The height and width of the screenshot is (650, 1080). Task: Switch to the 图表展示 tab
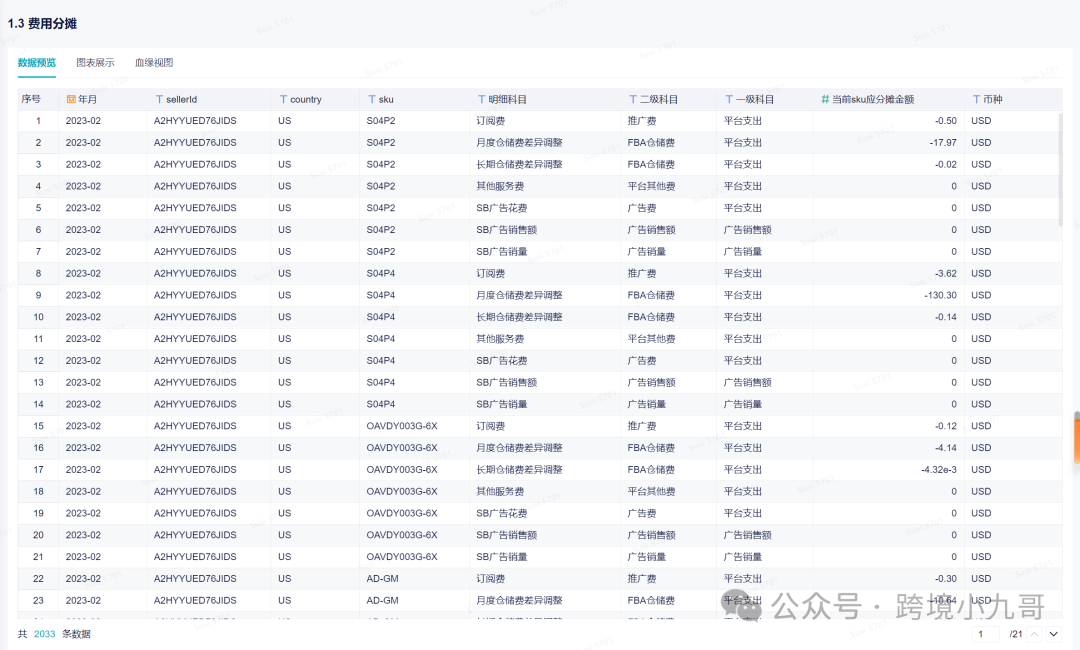click(95, 63)
